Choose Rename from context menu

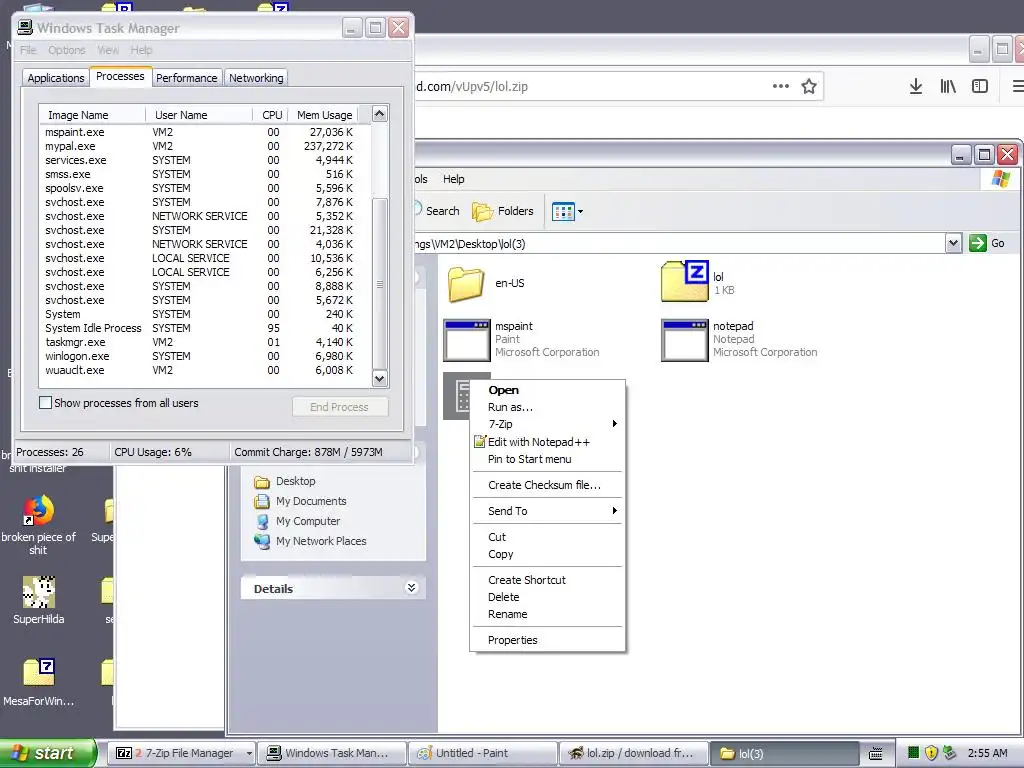pyautogui.click(x=545, y=614)
